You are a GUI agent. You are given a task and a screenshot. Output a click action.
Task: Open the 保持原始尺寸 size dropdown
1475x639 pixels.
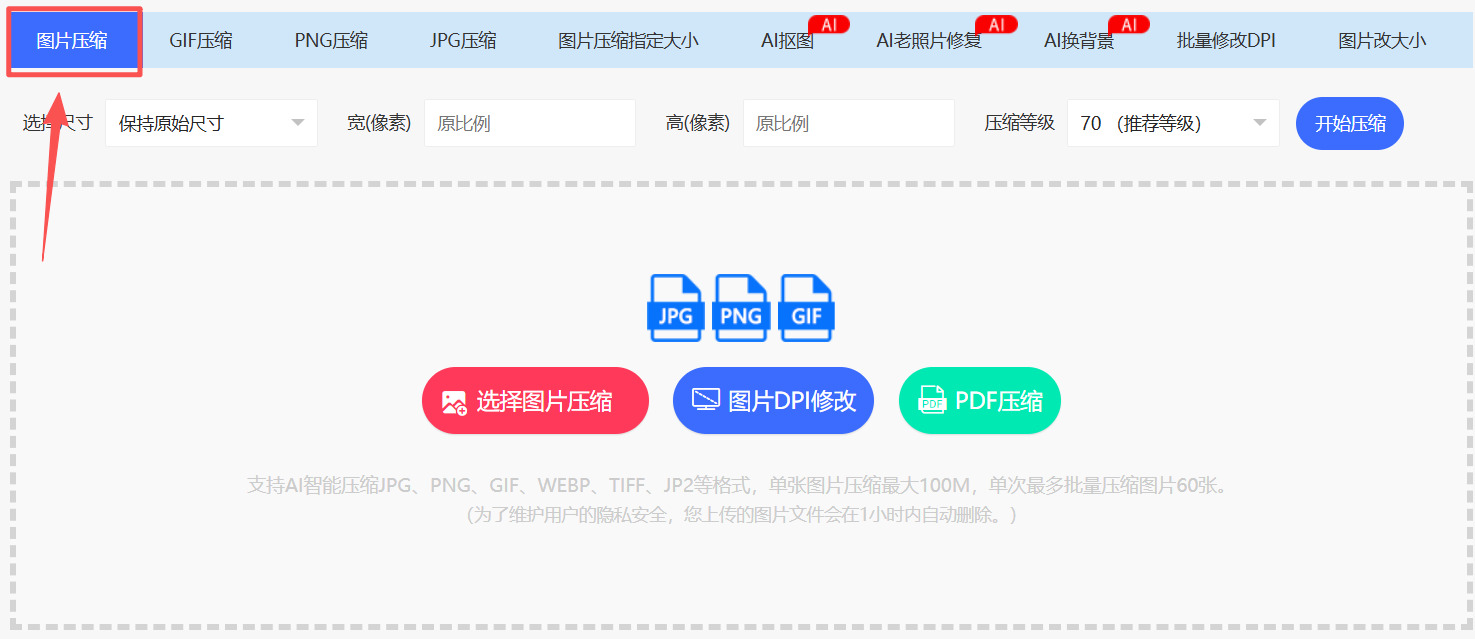coord(211,122)
